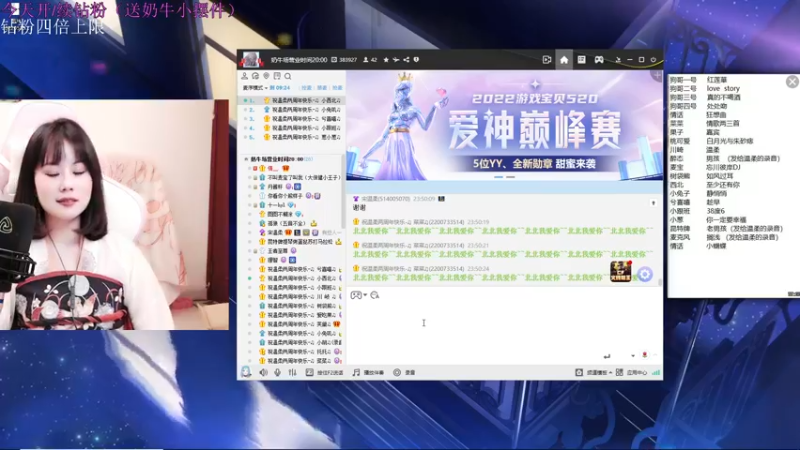This screenshot has height=450, width=800.
Task: Click the 38度6 entry in the song list
Action: click(715, 211)
